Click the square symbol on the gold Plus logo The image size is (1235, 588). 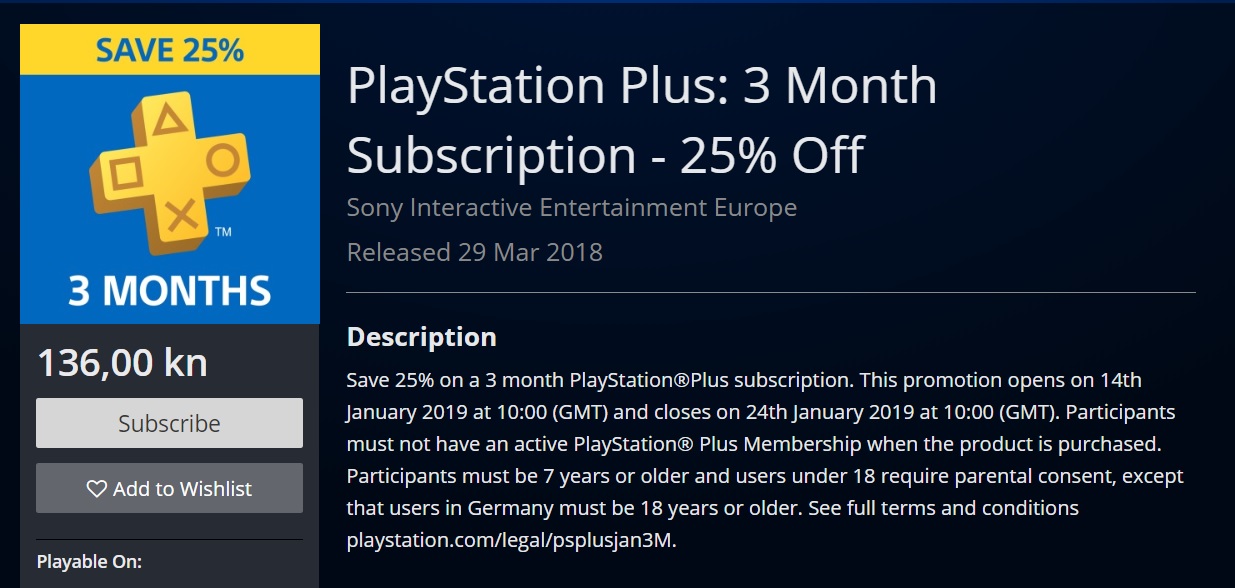click(x=126, y=174)
